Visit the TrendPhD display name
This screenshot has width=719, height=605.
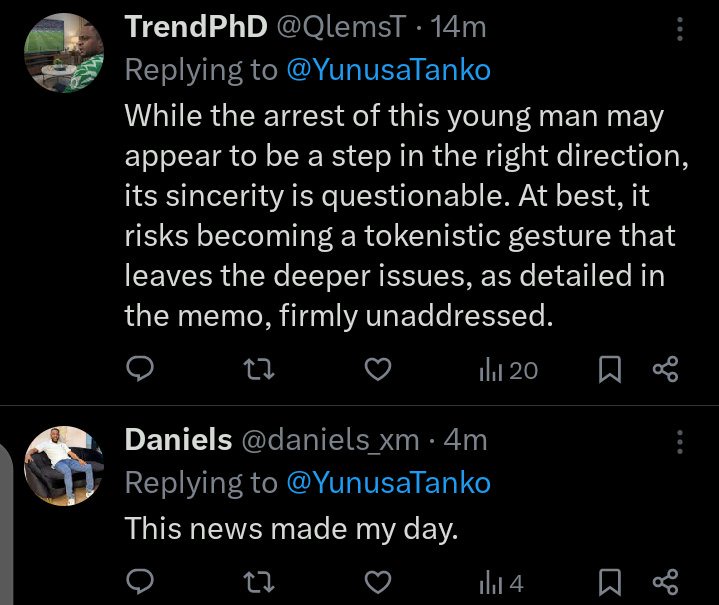pos(195,27)
